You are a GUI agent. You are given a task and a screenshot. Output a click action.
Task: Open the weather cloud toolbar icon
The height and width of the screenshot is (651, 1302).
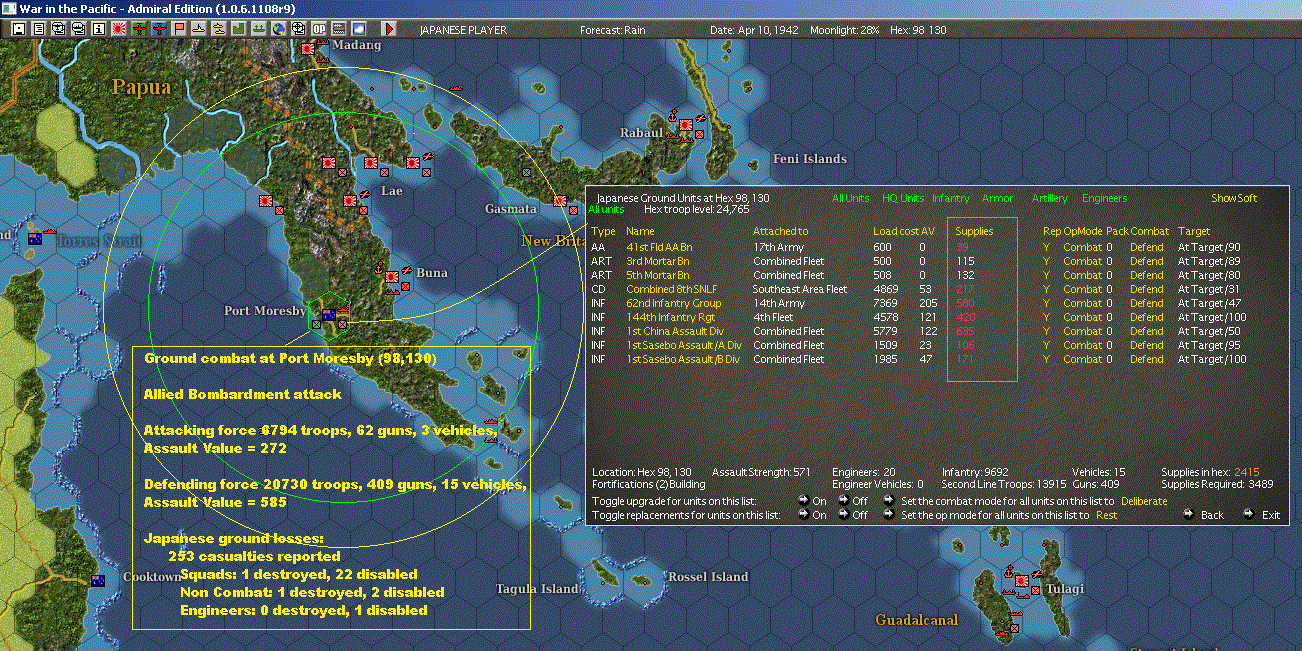coord(360,29)
